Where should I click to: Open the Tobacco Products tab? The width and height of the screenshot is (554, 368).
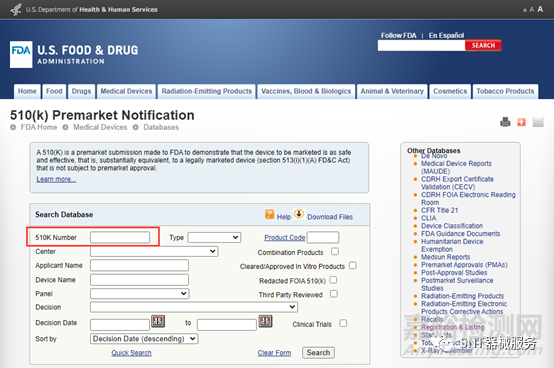point(505,91)
